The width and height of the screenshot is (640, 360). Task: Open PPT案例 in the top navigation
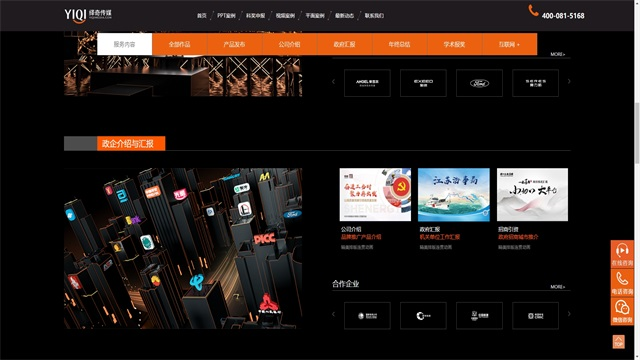(226, 16)
